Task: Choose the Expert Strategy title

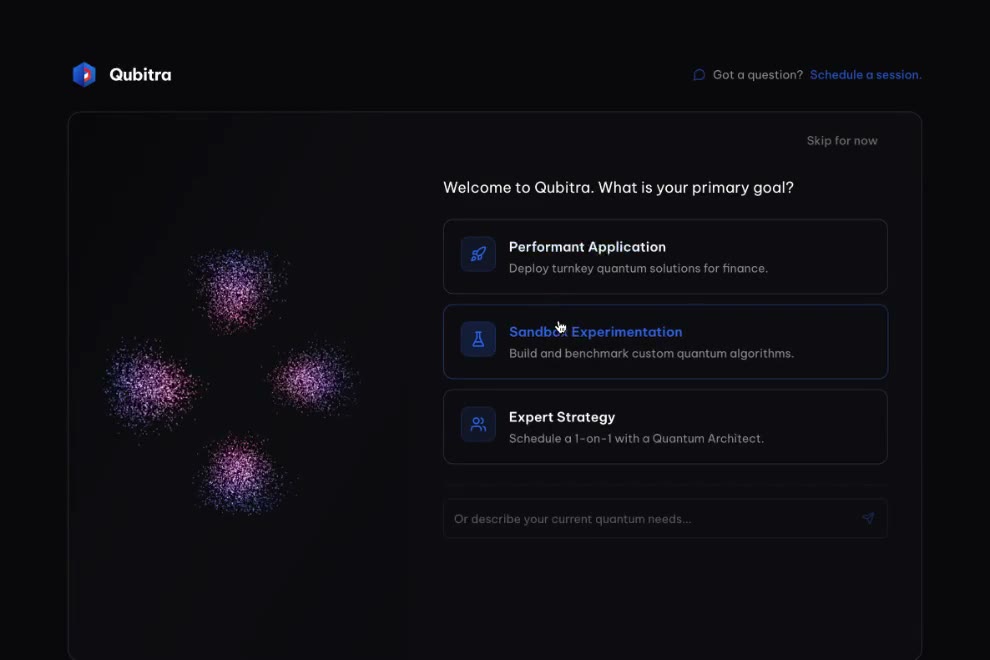Action: (562, 417)
